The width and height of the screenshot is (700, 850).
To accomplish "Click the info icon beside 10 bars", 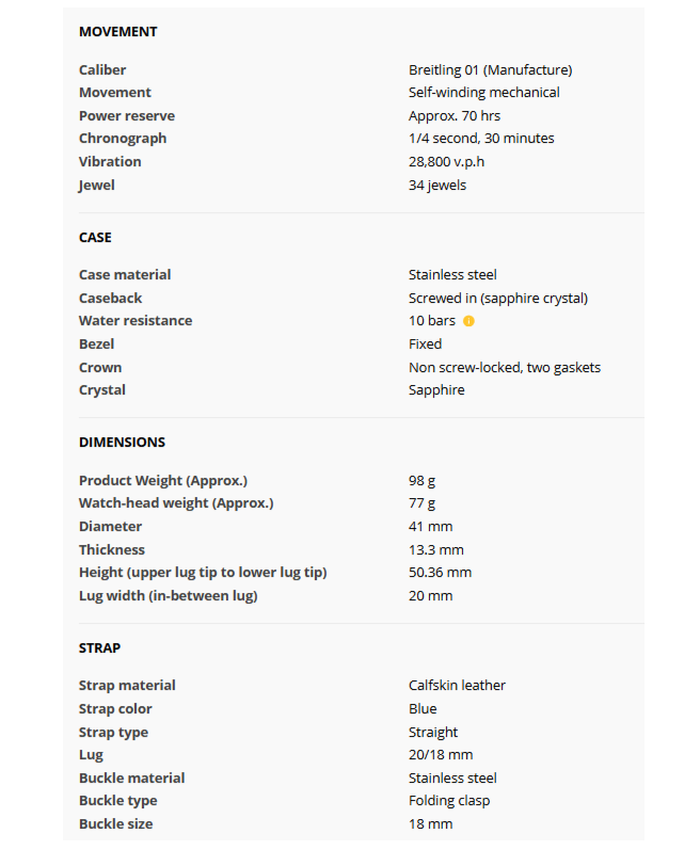I will pyautogui.click(x=469, y=321).
